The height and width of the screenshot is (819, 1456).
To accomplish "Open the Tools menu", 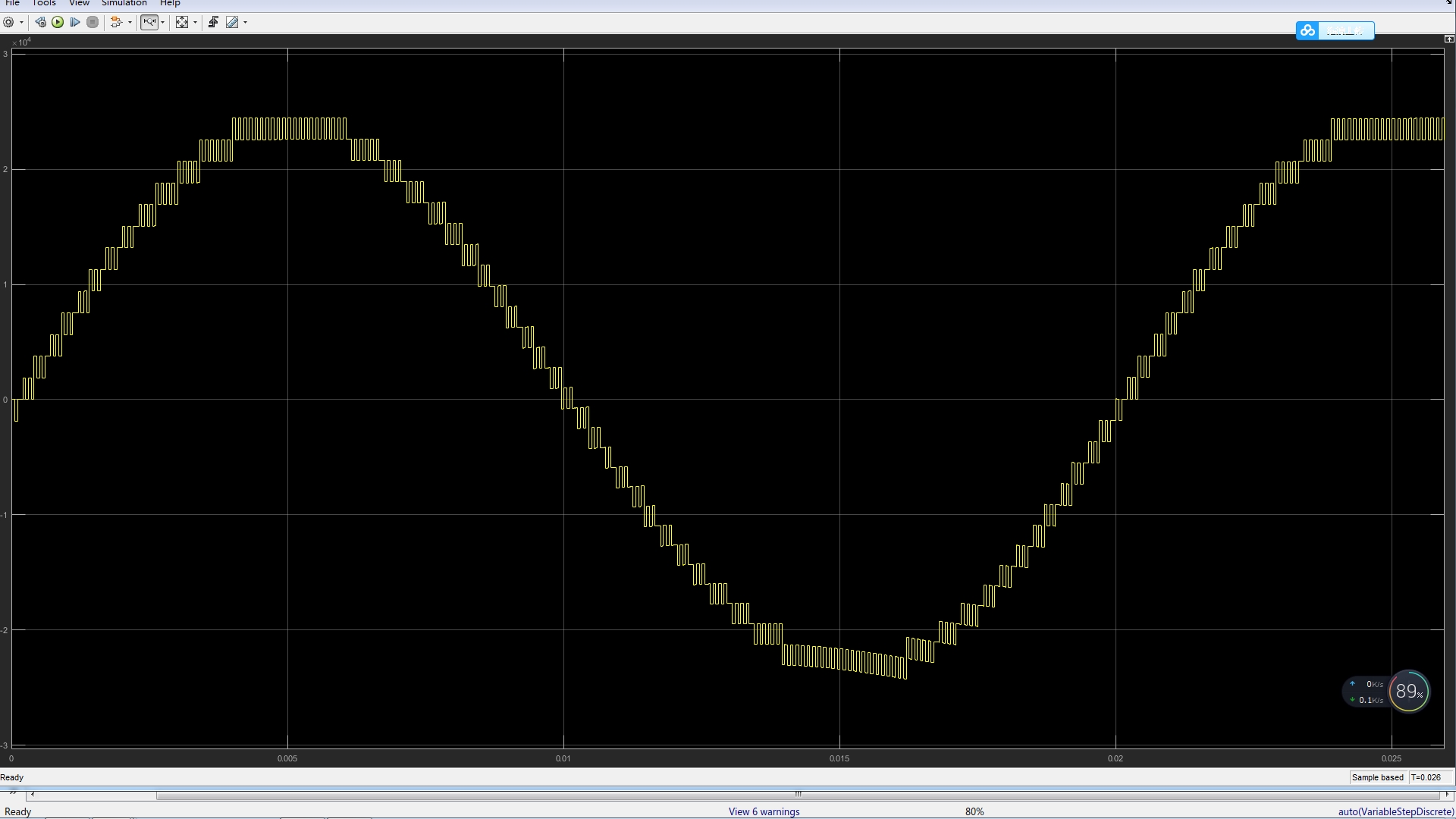I will click(44, 3).
